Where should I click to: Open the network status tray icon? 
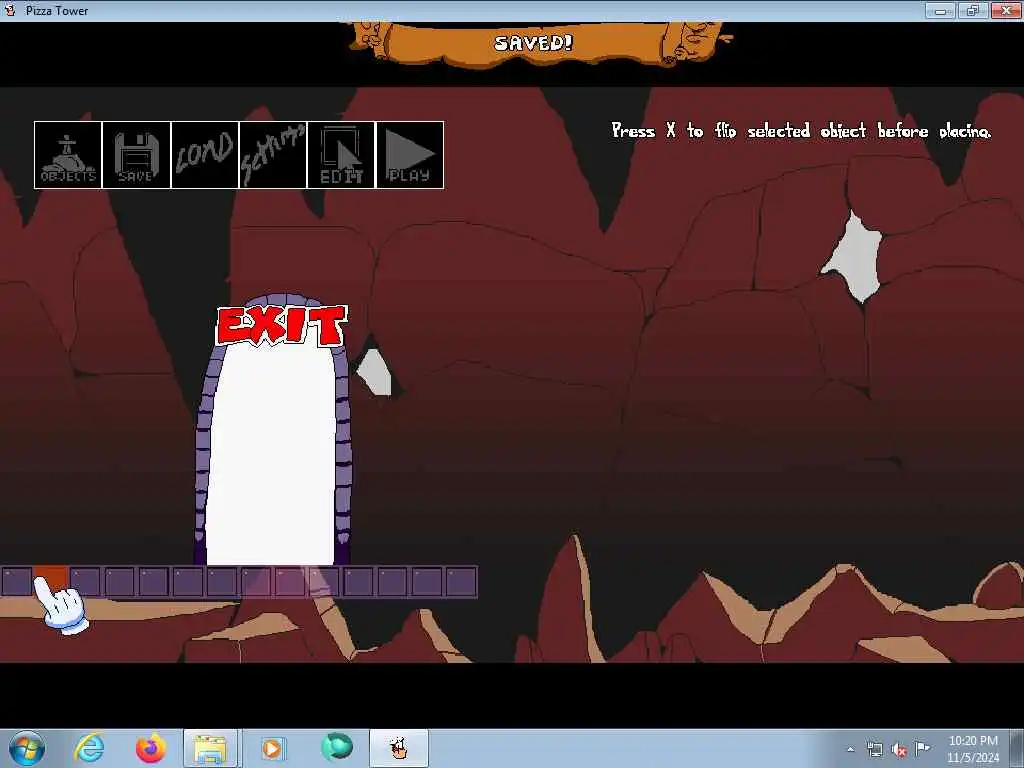(874, 749)
